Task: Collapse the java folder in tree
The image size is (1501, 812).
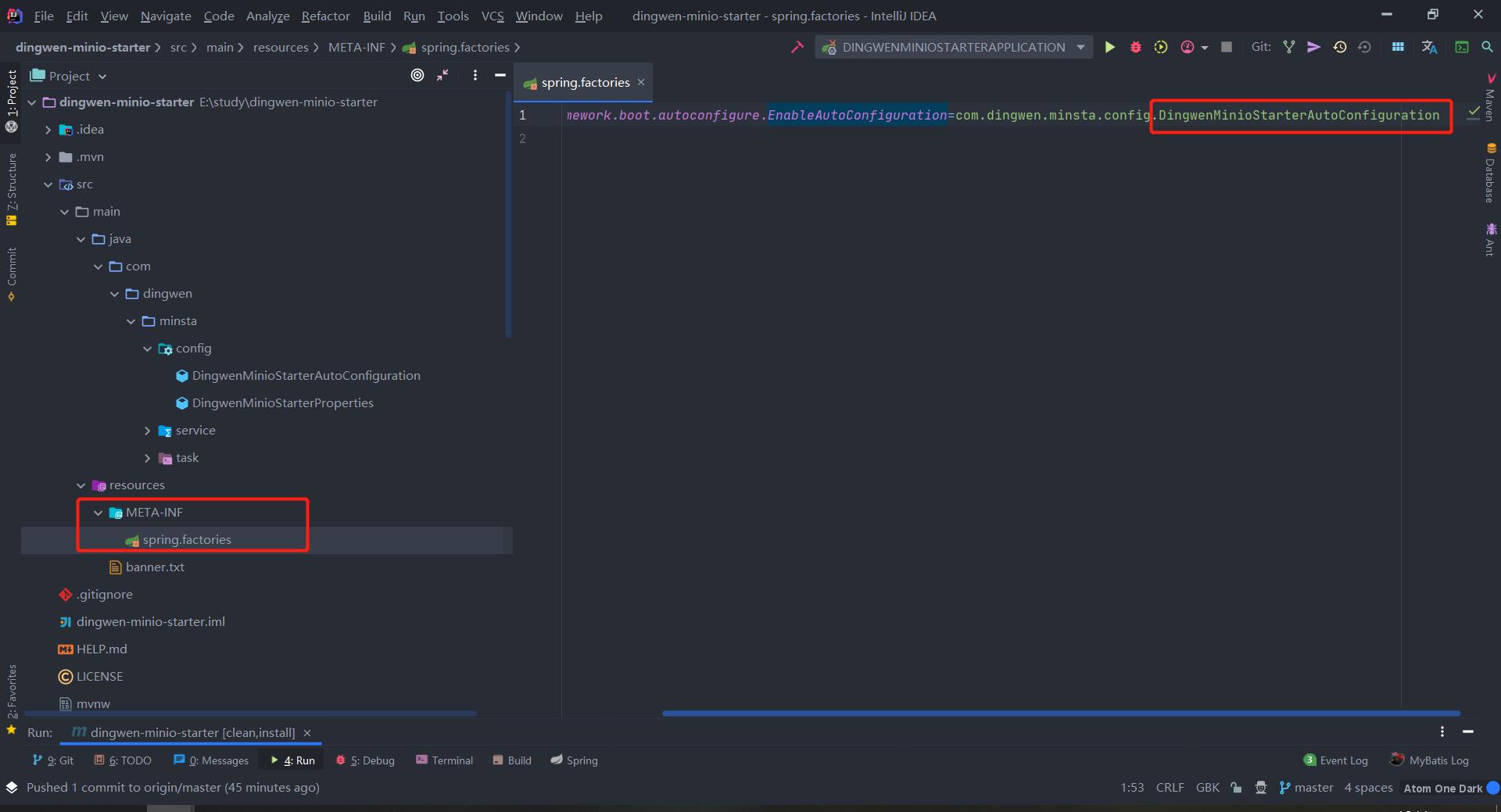Action: [x=81, y=239]
